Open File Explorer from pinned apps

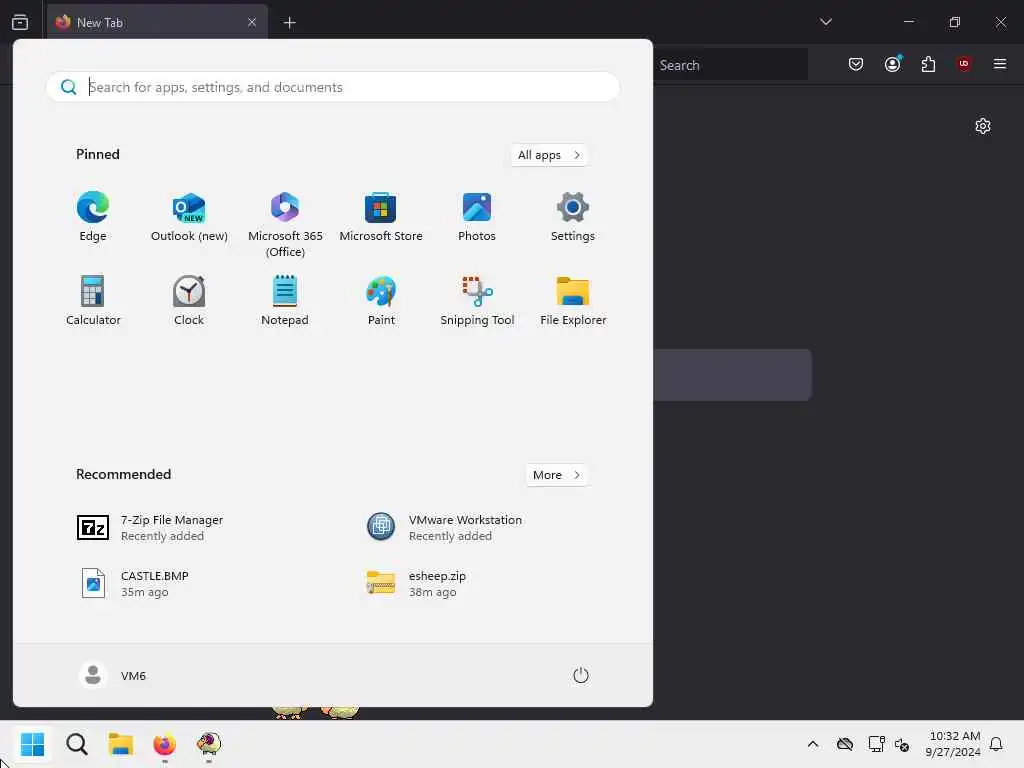573,300
